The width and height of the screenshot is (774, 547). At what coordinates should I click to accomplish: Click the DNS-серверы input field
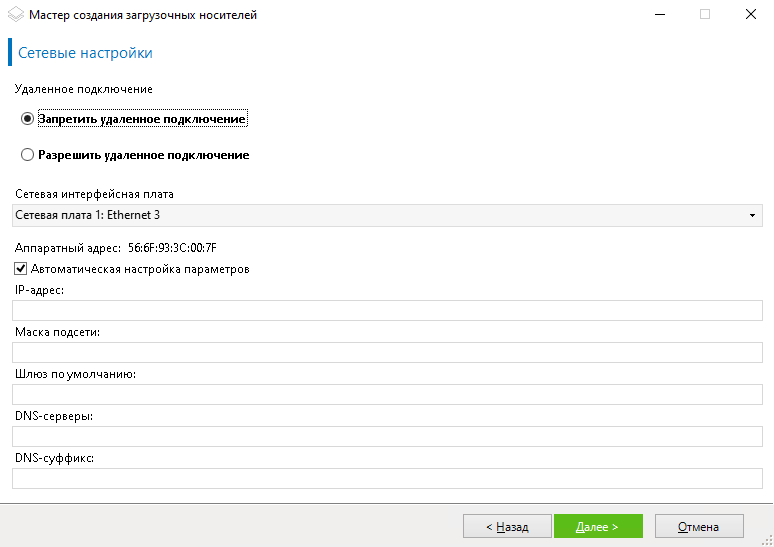[x=387, y=436]
